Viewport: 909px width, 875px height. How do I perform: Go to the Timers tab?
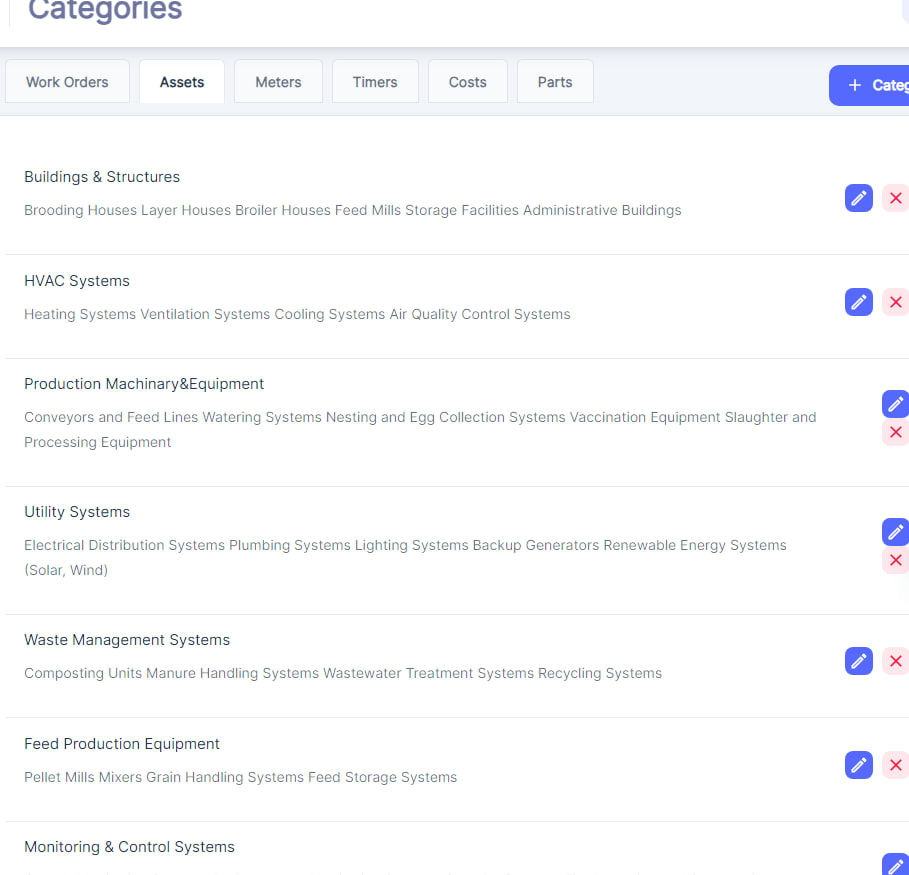pos(375,82)
